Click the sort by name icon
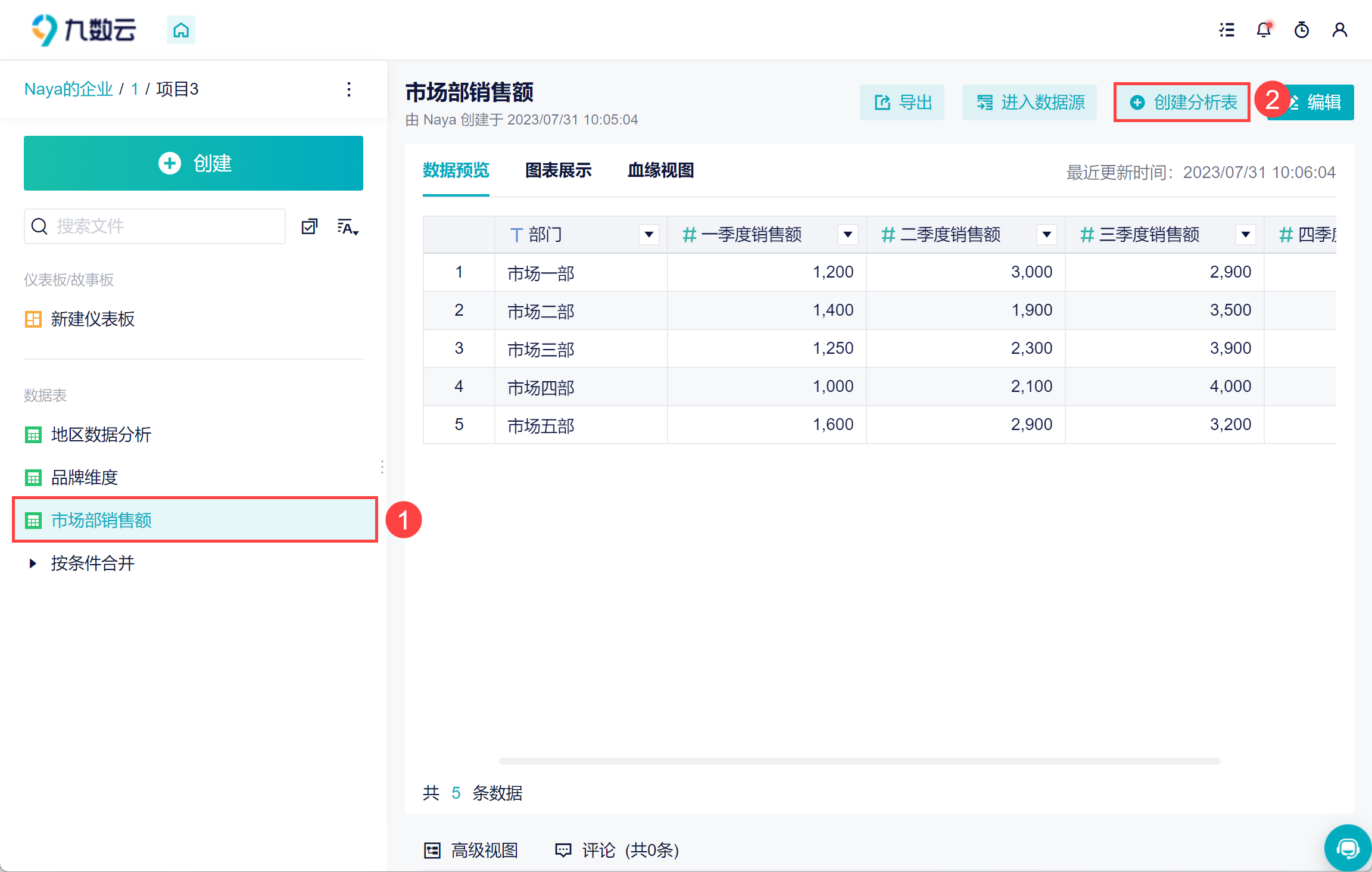Viewport: 1372px width, 872px height. [x=348, y=227]
